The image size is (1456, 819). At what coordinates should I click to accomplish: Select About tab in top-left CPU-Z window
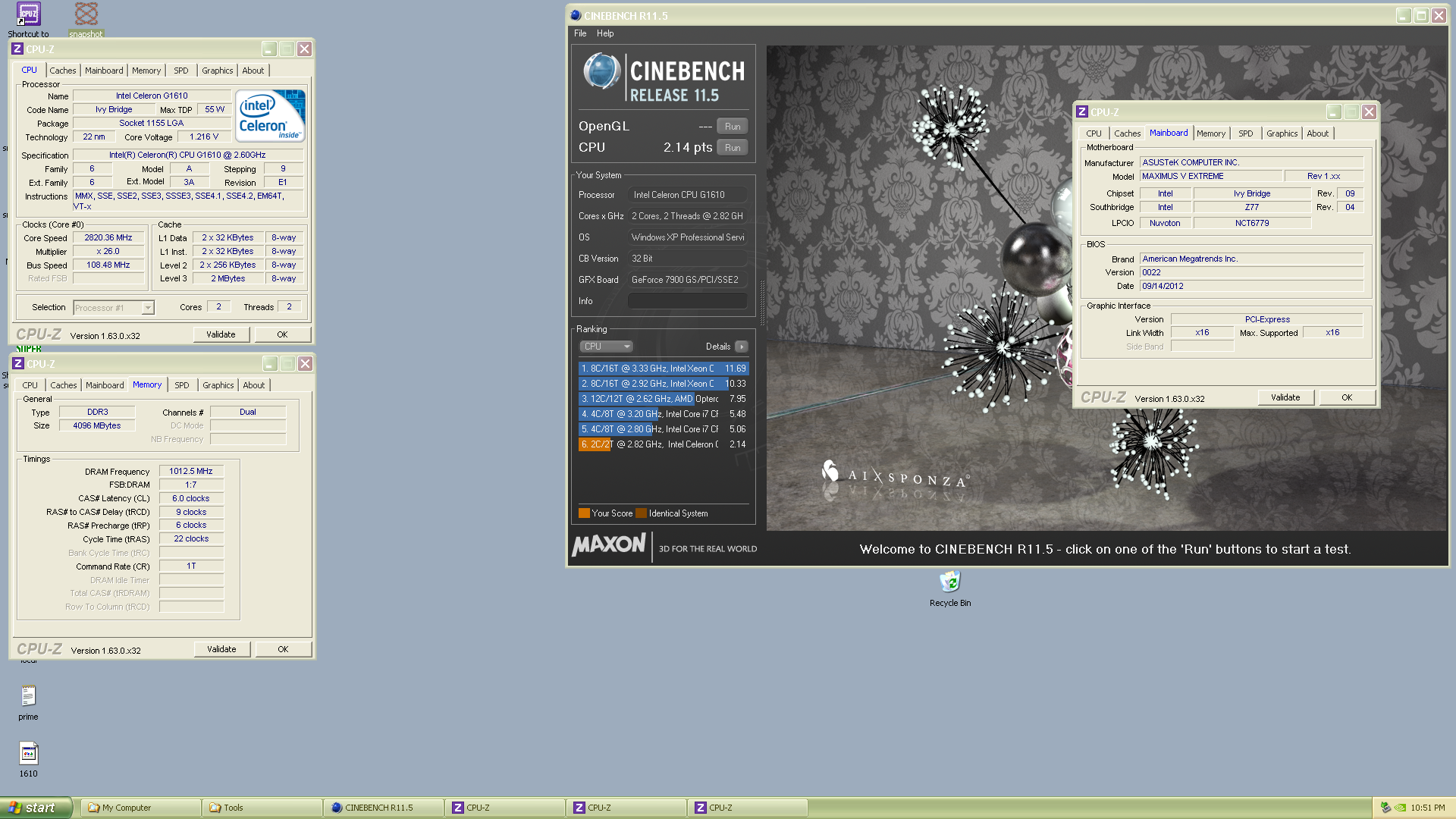point(253,71)
